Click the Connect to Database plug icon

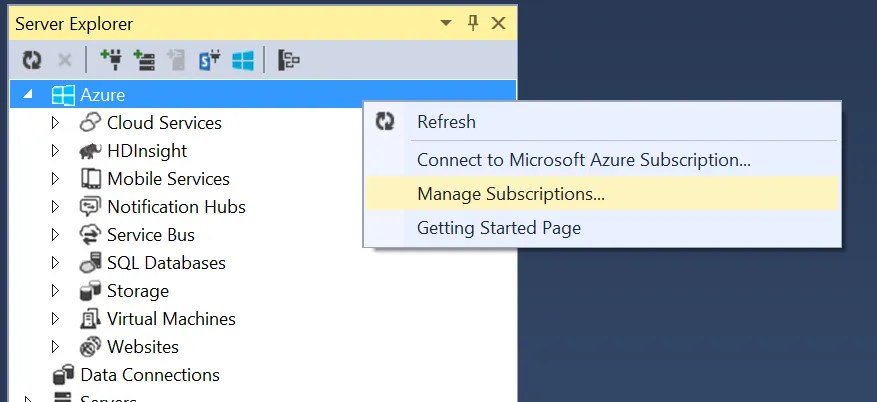coord(111,60)
